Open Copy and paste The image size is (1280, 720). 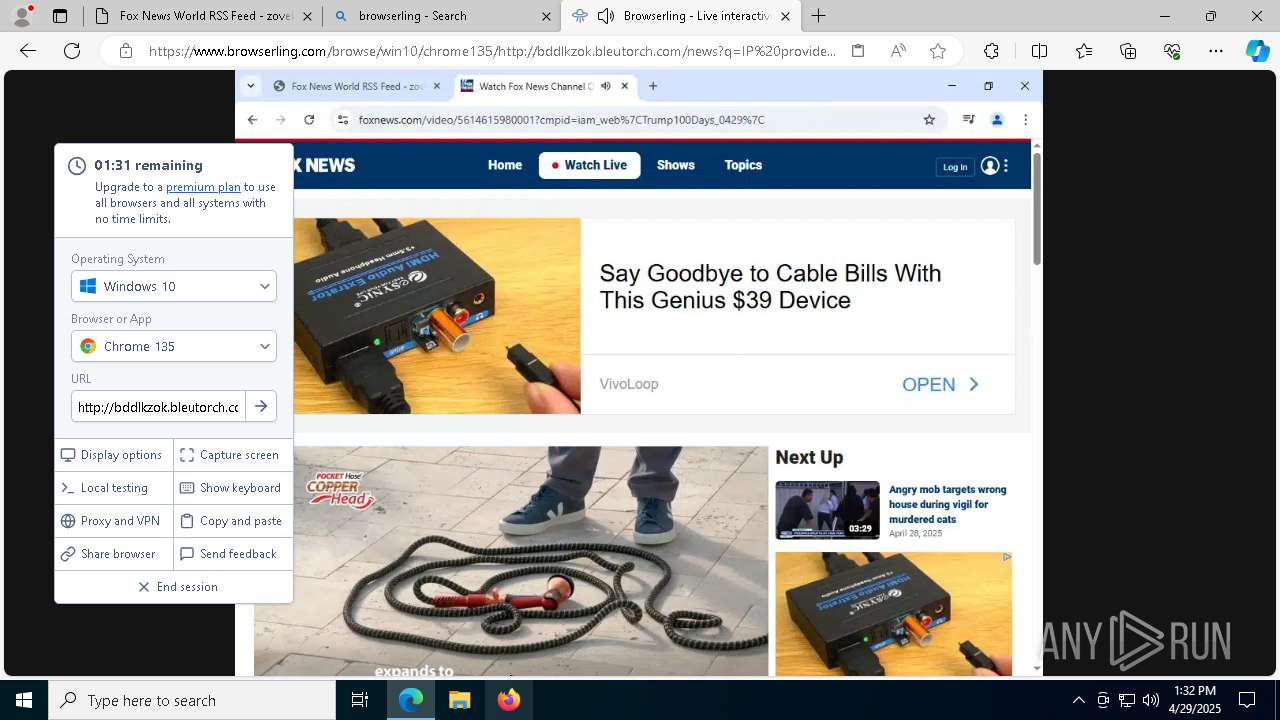click(x=232, y=521)
